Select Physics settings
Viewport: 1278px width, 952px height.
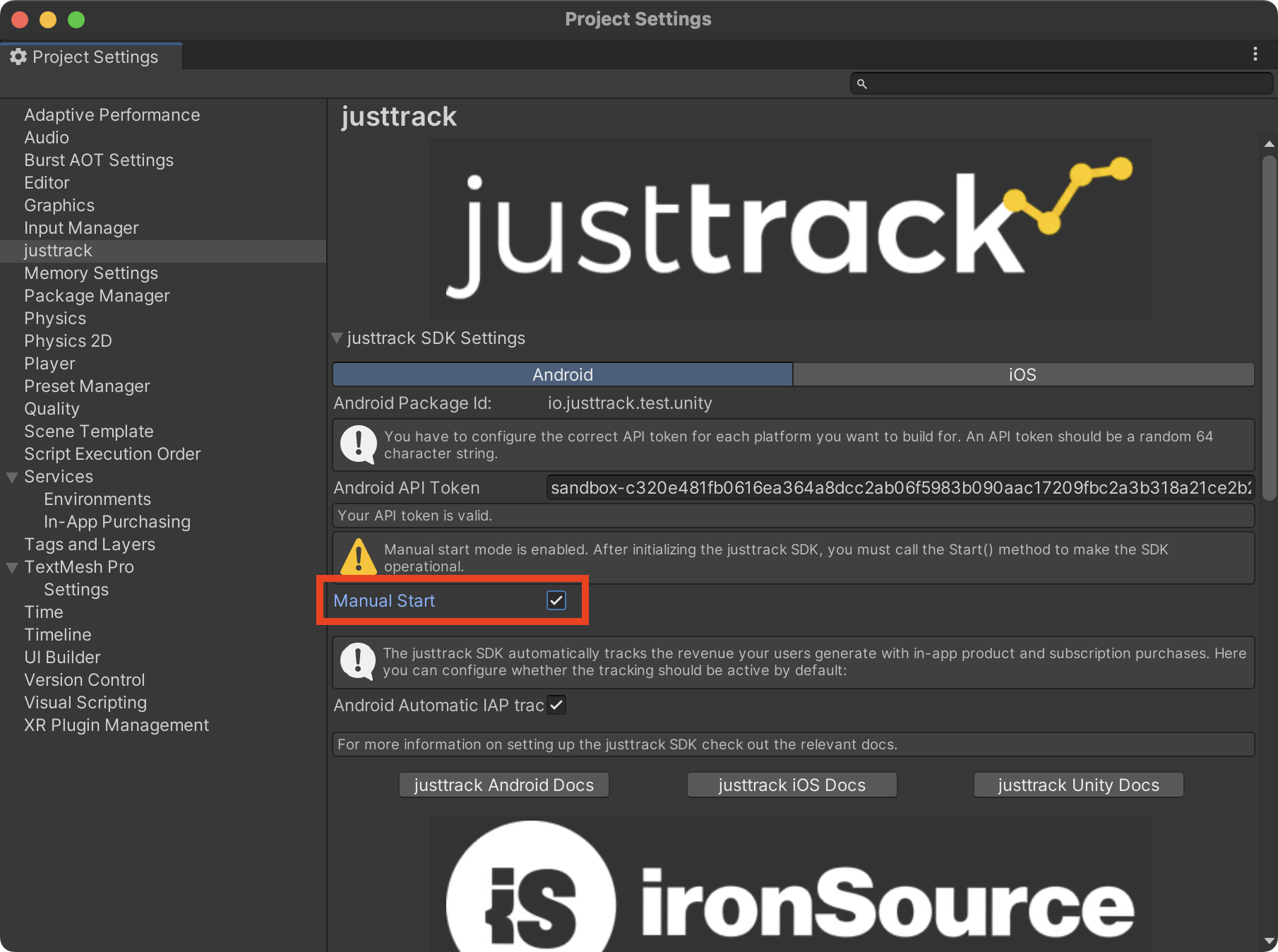point(55,318)
